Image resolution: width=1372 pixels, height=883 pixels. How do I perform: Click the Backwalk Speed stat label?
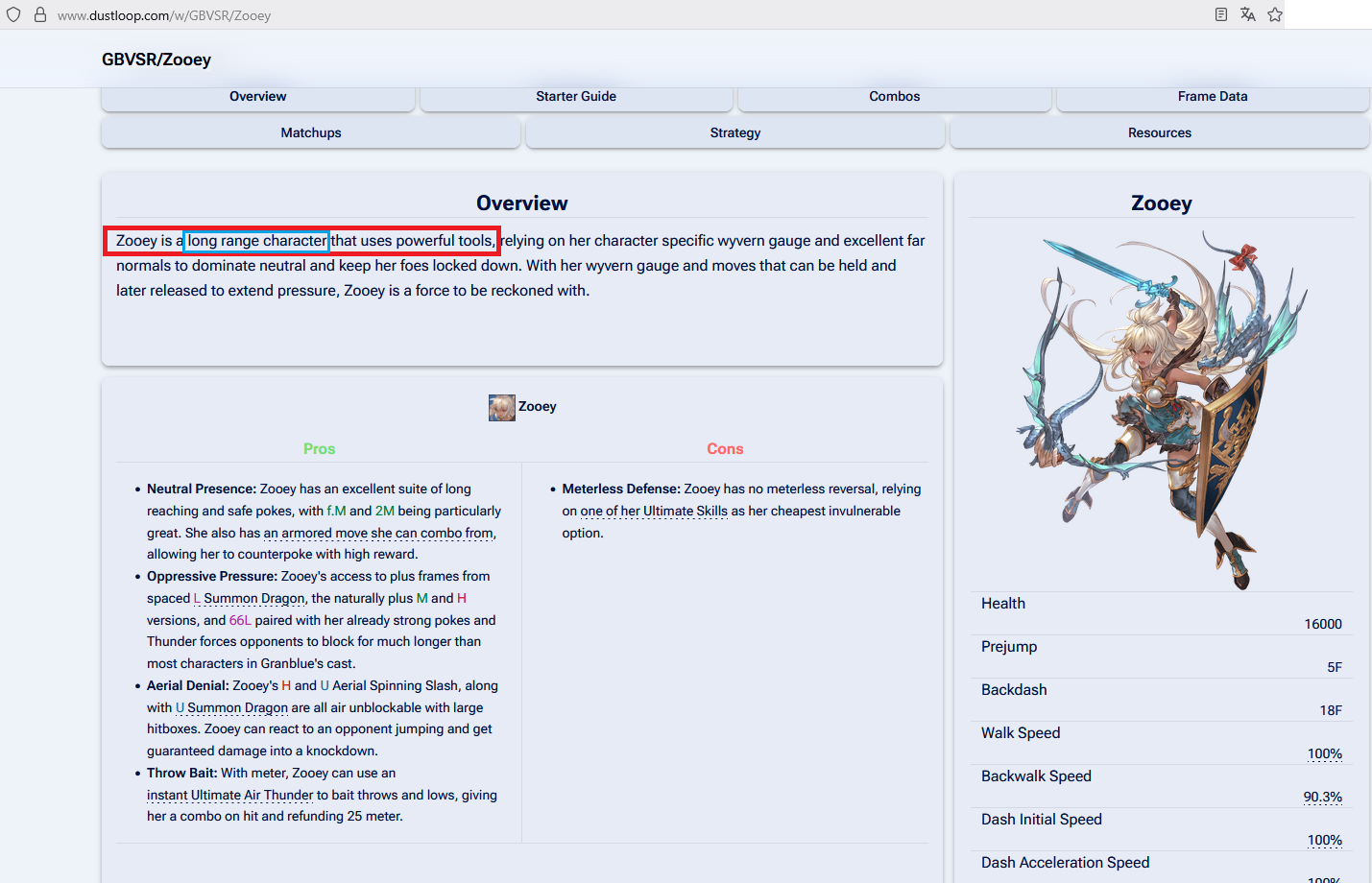point(1036,776)
